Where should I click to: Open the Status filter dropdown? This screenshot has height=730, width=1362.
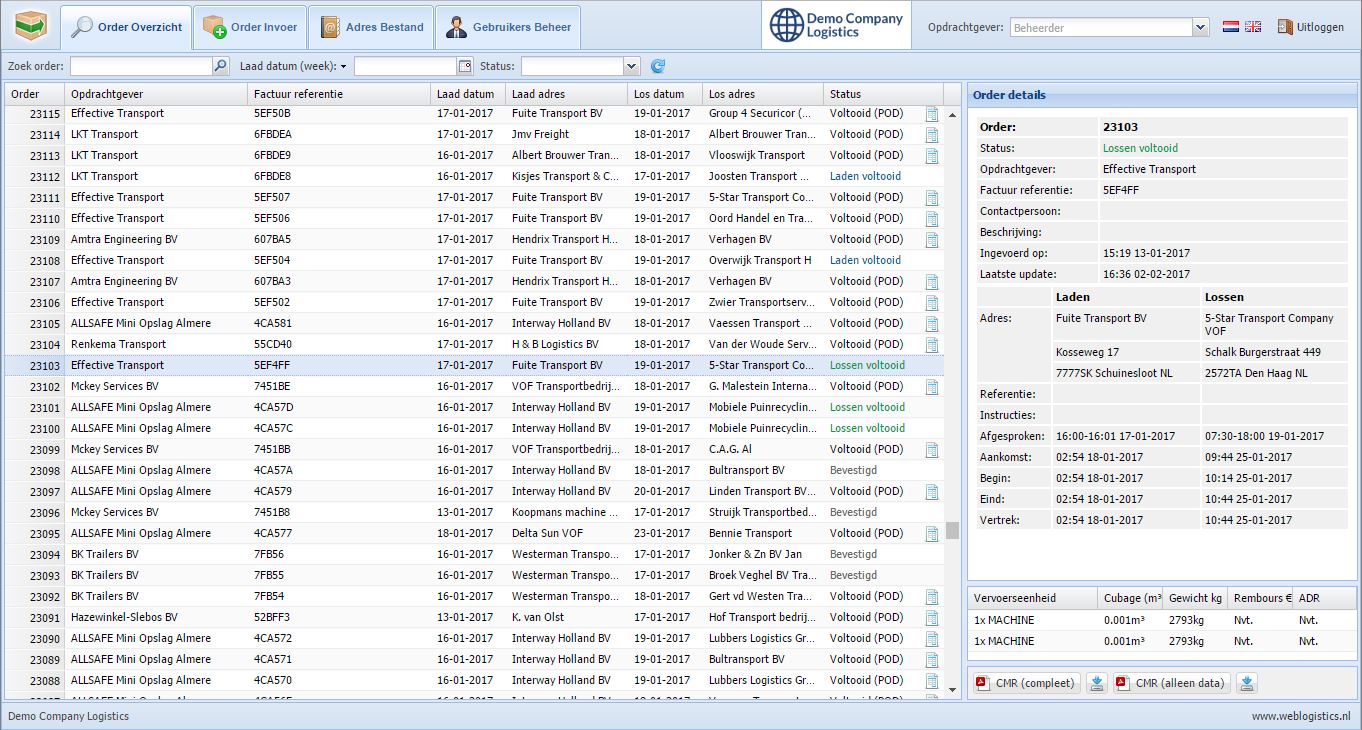pyautogui.click(x=631, y=66)
